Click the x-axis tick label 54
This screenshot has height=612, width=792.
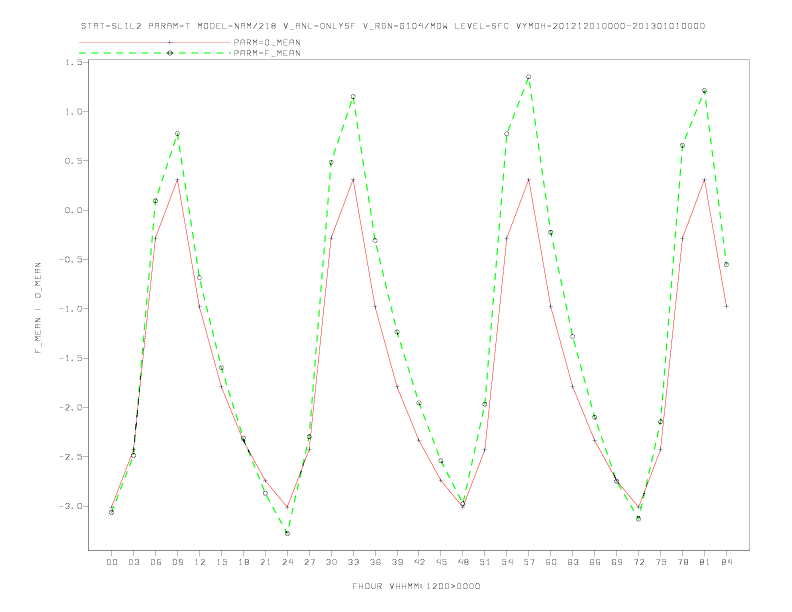pyautogui.click(x=507, y=562)
